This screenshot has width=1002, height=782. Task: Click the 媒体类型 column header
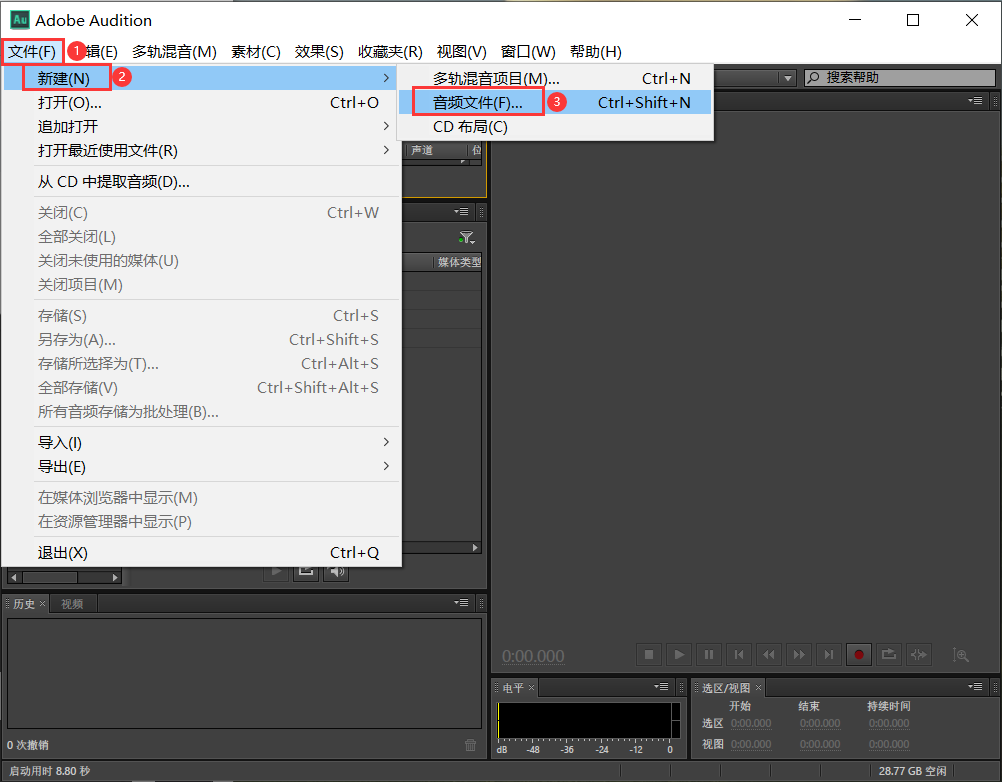pos(458,262)
